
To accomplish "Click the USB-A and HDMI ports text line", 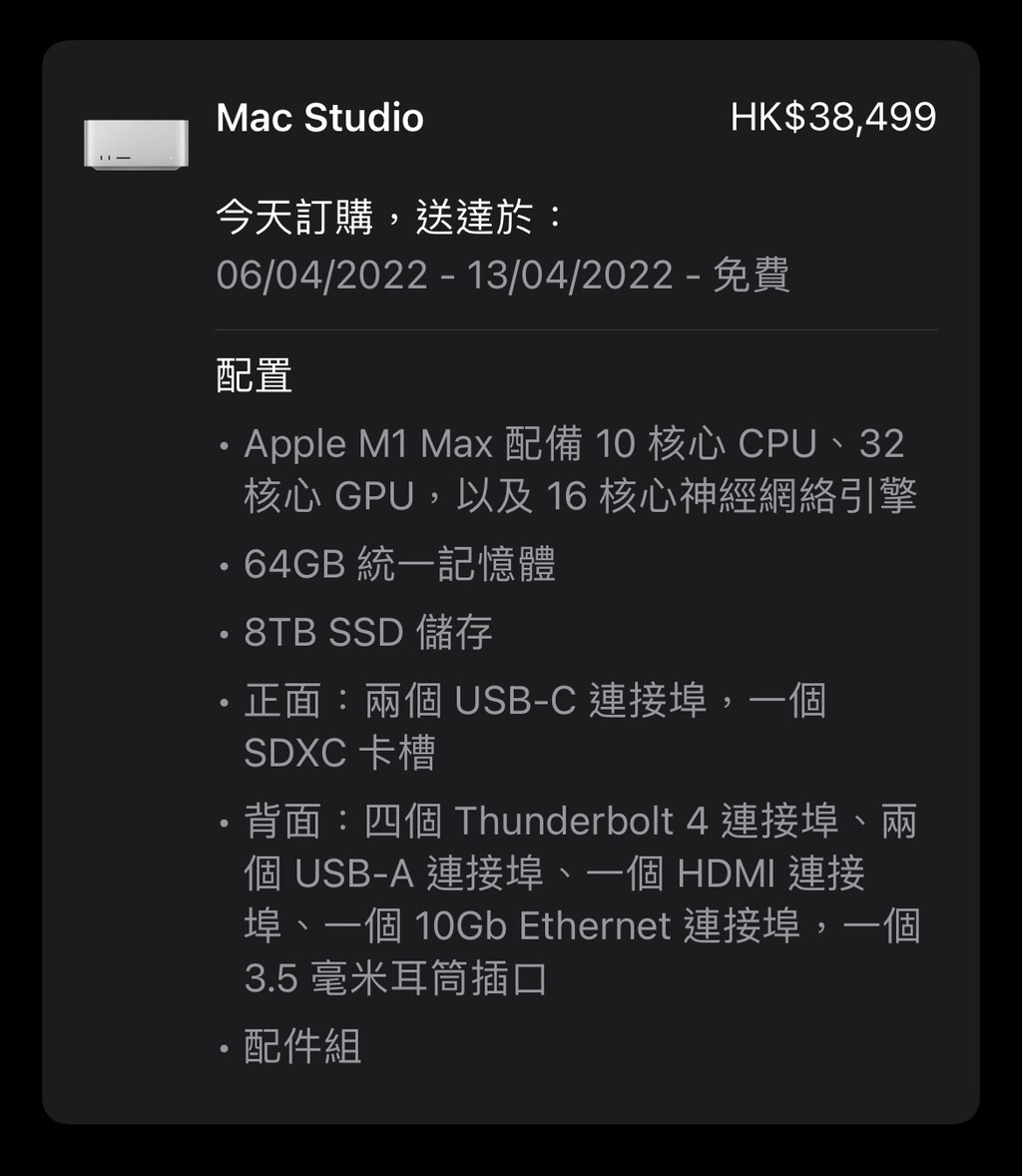I will click(x=555, y=873).
